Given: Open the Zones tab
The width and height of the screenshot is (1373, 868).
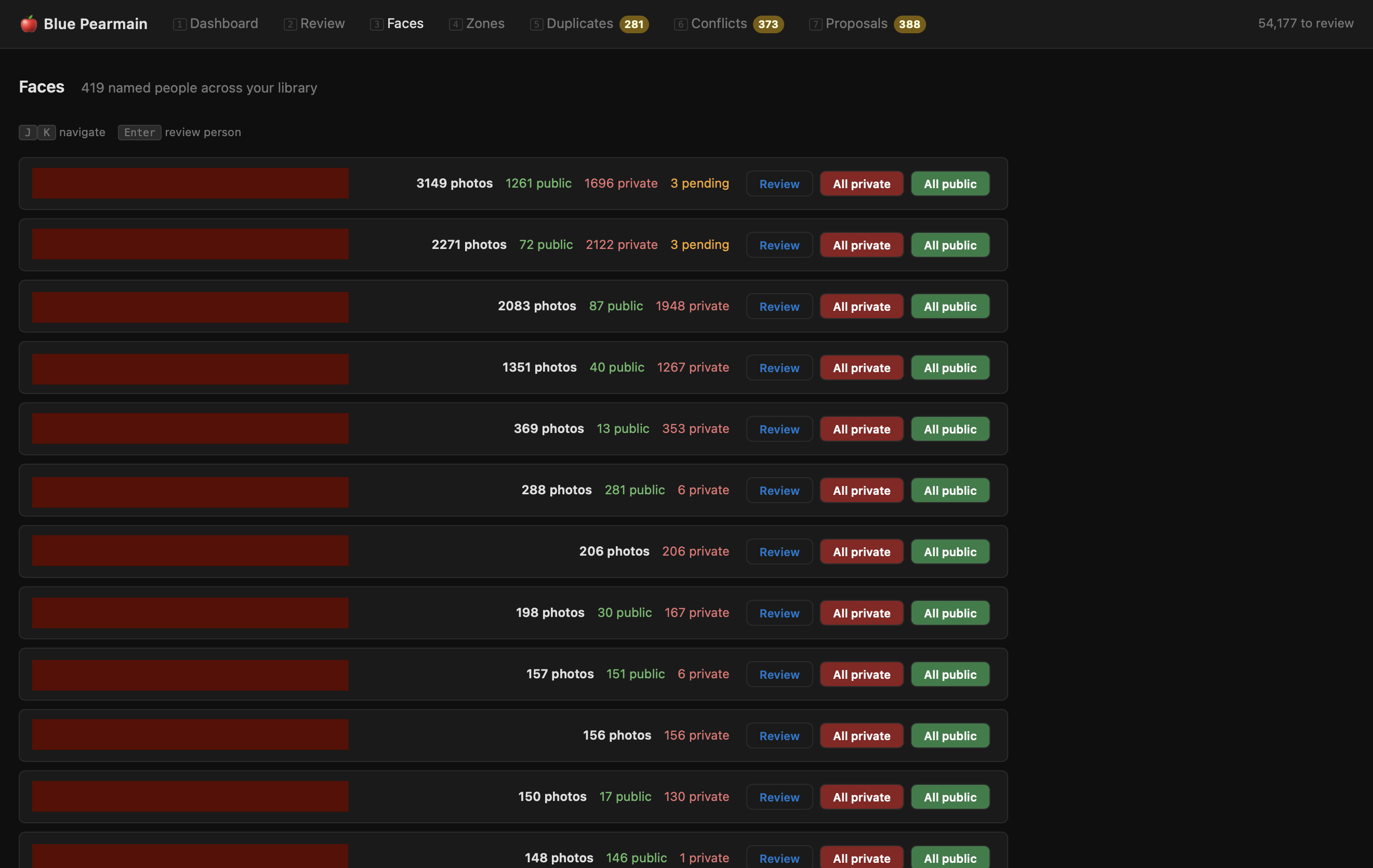Looking at the screenshot, I should [477, 23].
